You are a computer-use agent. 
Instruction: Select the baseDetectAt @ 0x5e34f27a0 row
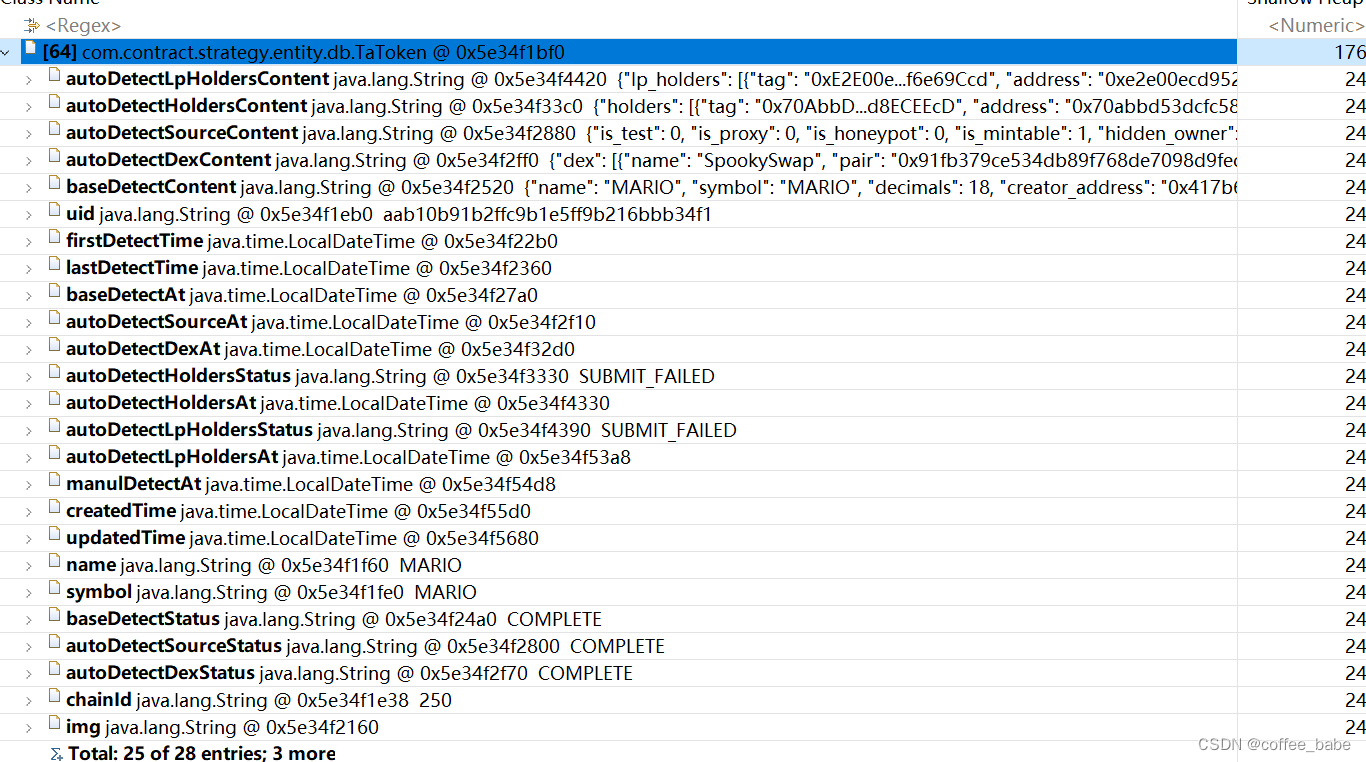click(x=683, y=295)
